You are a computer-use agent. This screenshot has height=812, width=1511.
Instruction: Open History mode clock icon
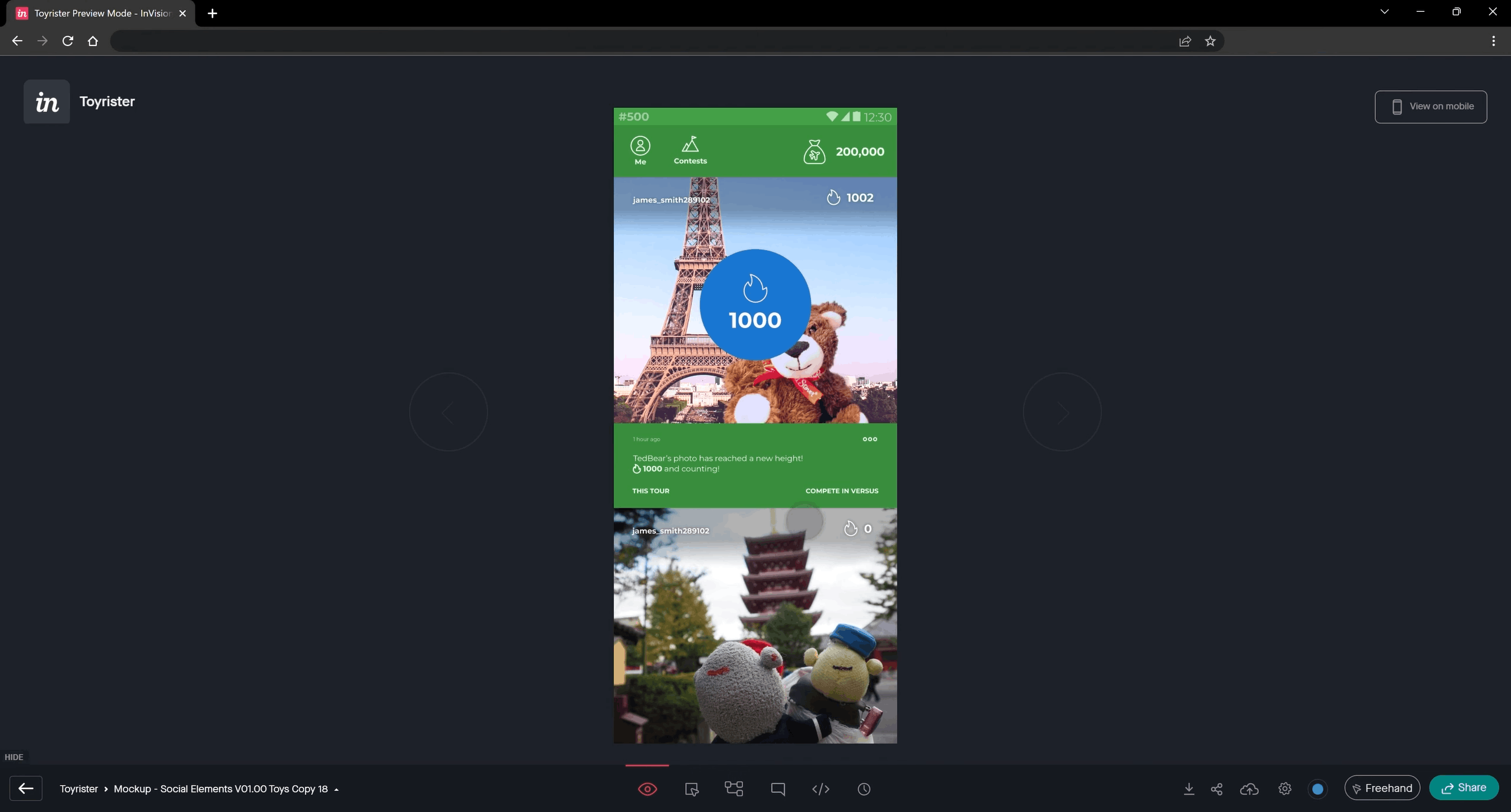coord(864,789)
